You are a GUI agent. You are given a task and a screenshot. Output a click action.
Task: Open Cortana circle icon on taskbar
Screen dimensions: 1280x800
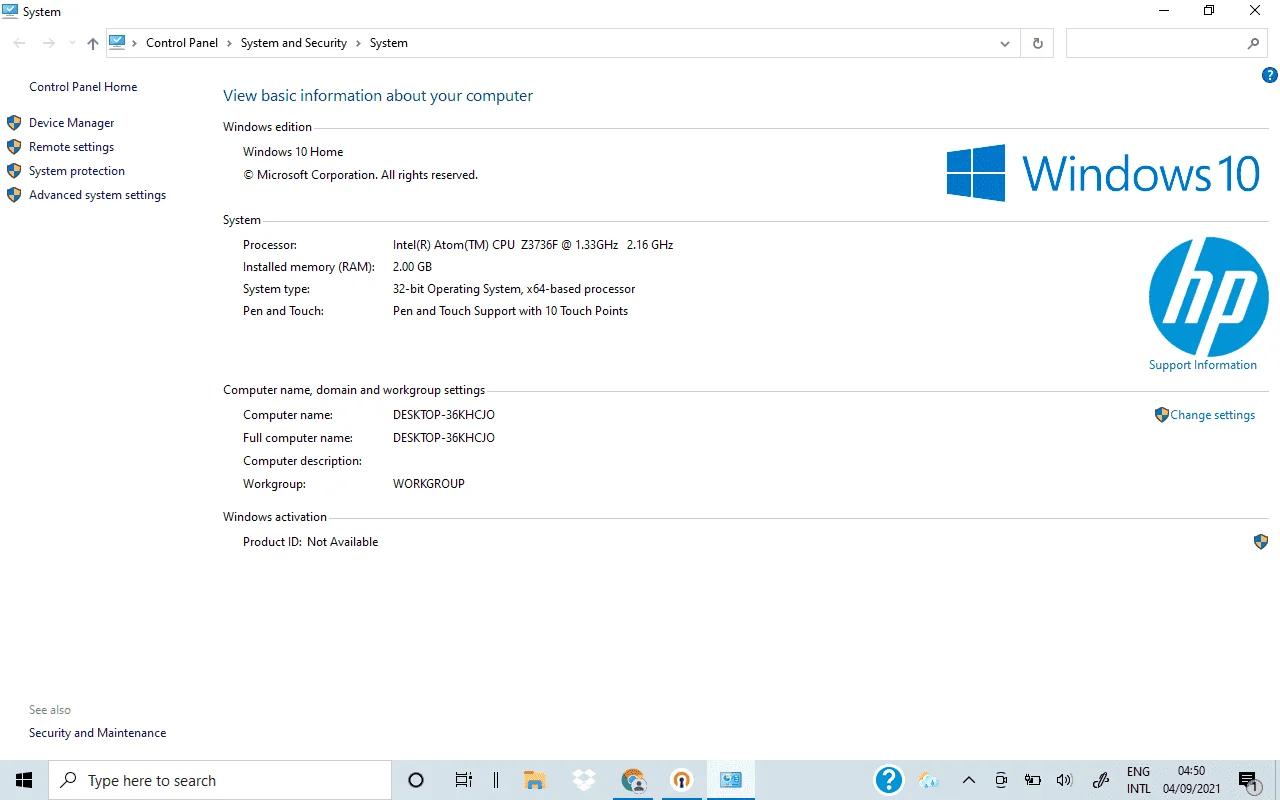point(416,780)
